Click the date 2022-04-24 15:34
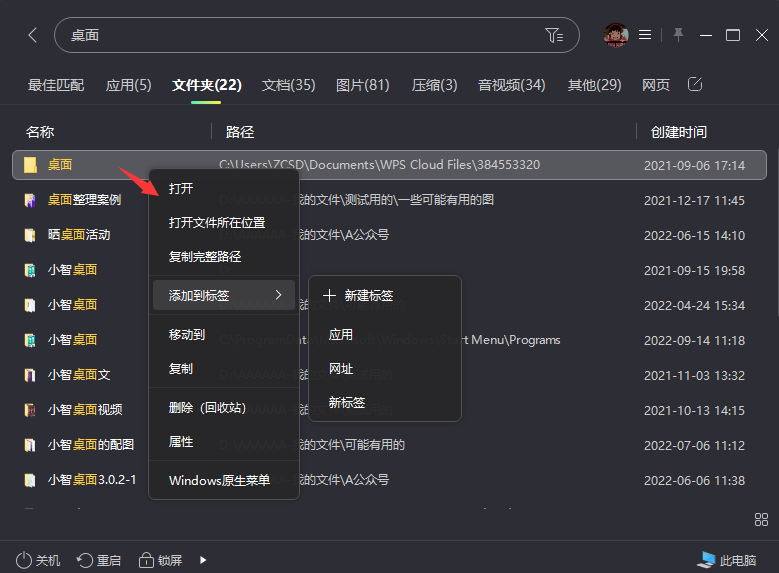Screen dimensions: 779x573 pos(694,306)
